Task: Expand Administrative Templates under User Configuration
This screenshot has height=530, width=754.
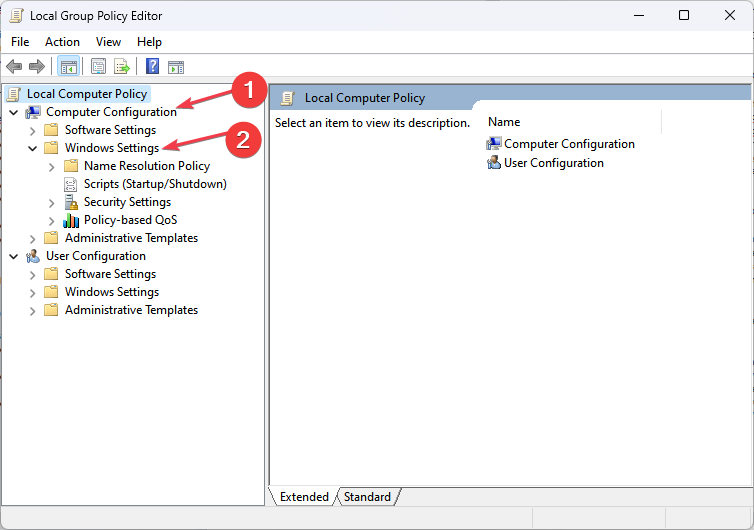Action: click(32, 311)
